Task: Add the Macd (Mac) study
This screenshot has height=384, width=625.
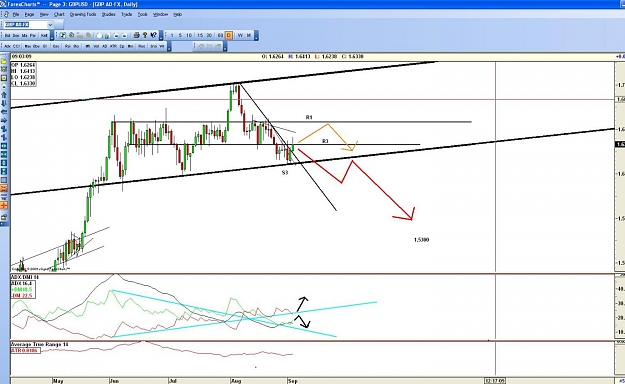Action: 28,46
